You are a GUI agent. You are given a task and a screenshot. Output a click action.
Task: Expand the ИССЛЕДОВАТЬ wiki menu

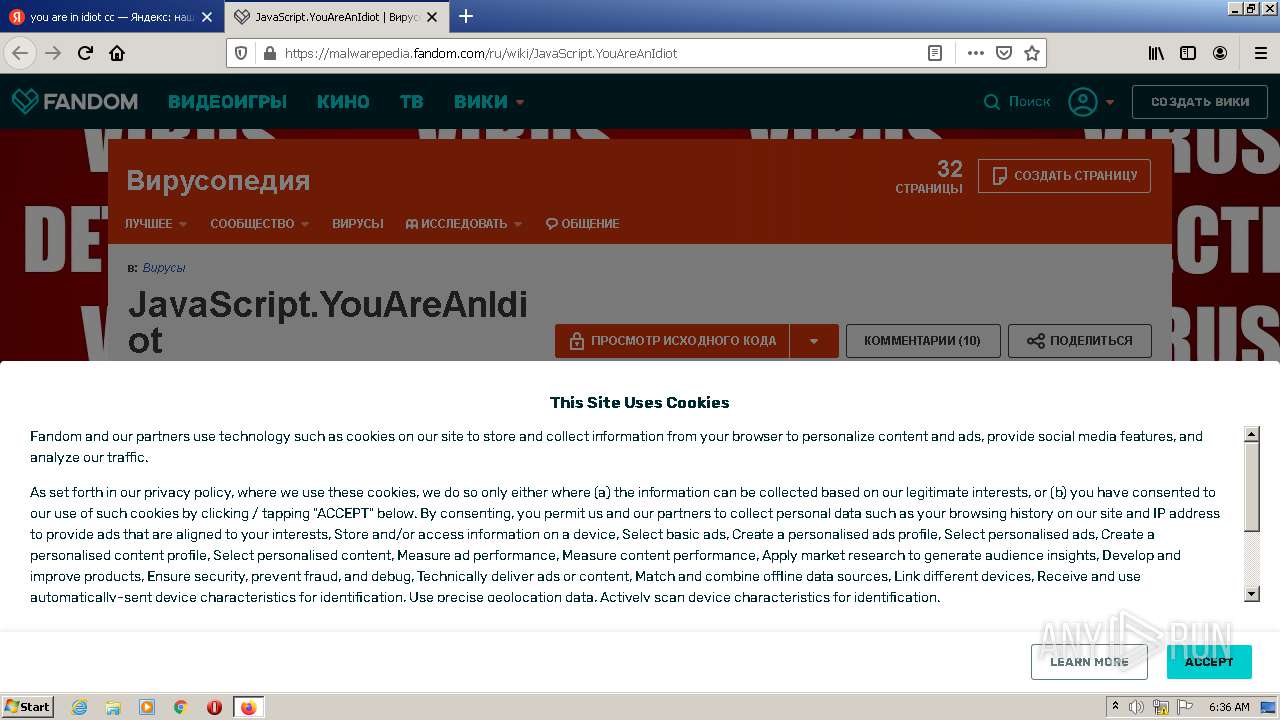click(x=464, y=224)
